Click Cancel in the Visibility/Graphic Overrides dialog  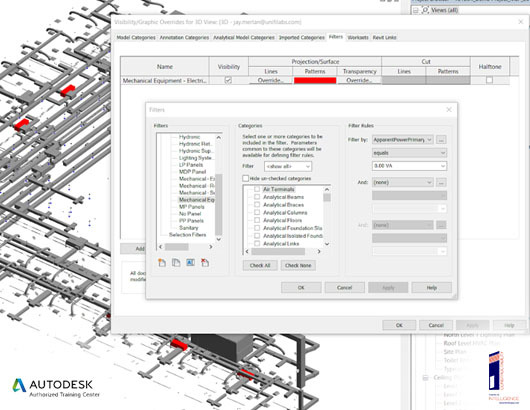point(436,325)
